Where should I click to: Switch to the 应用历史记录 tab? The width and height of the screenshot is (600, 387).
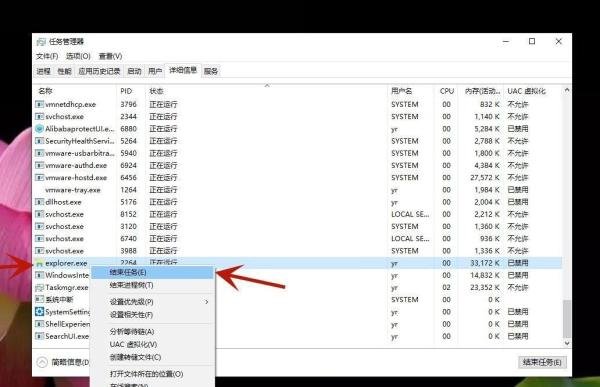[99, 71]
